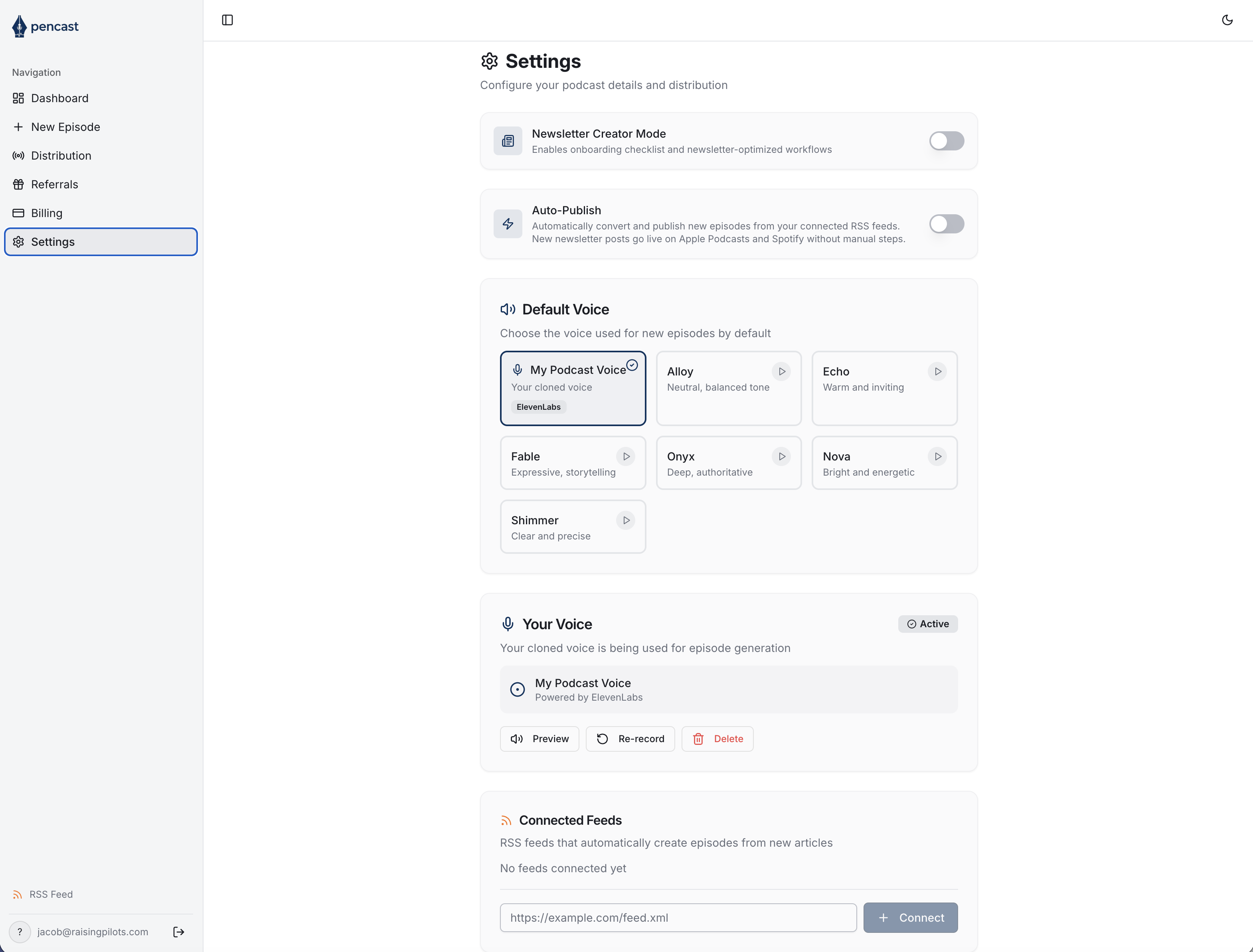Play the Echo voice preview

coord(937,372)
